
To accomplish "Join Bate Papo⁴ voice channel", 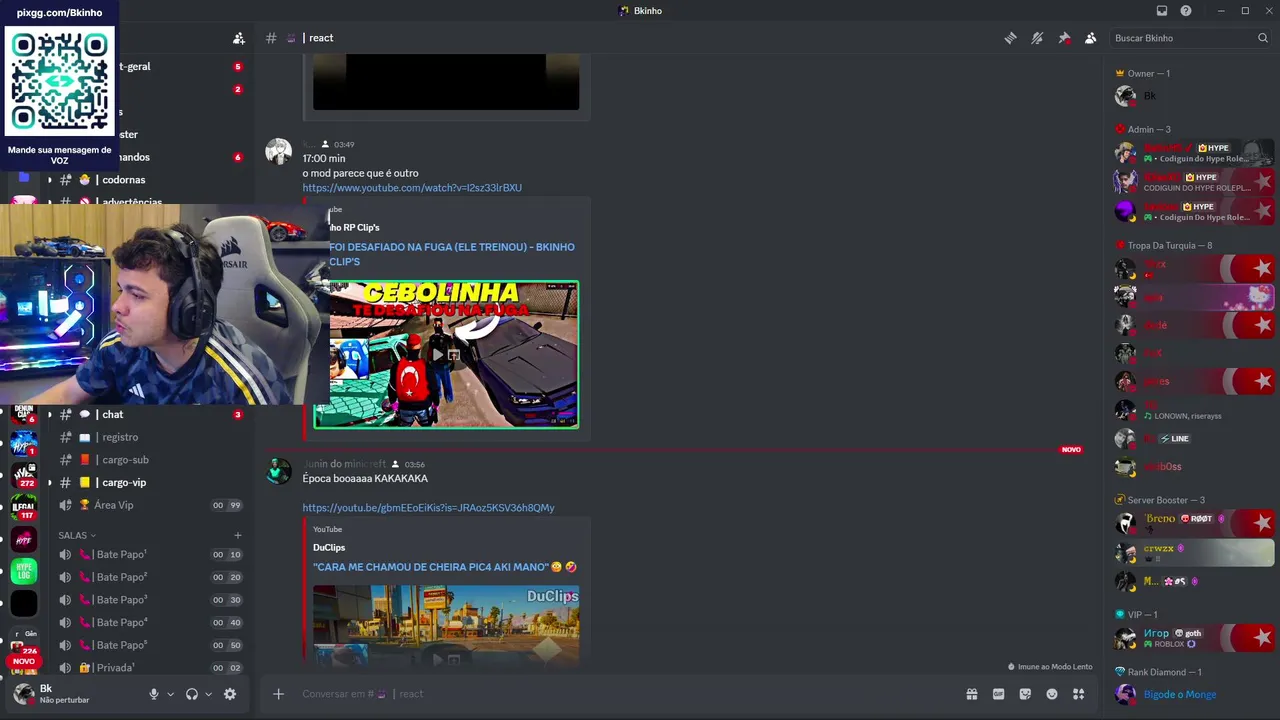I will pos(150,623).
